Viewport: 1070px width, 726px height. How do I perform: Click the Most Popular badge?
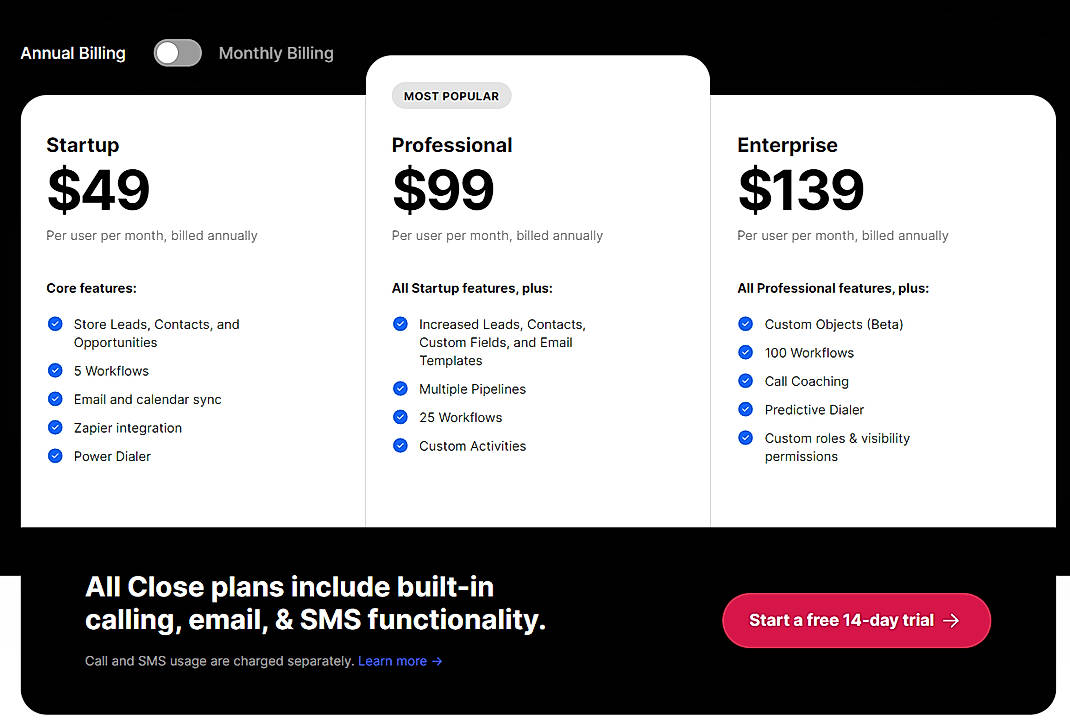coord(451,96)
